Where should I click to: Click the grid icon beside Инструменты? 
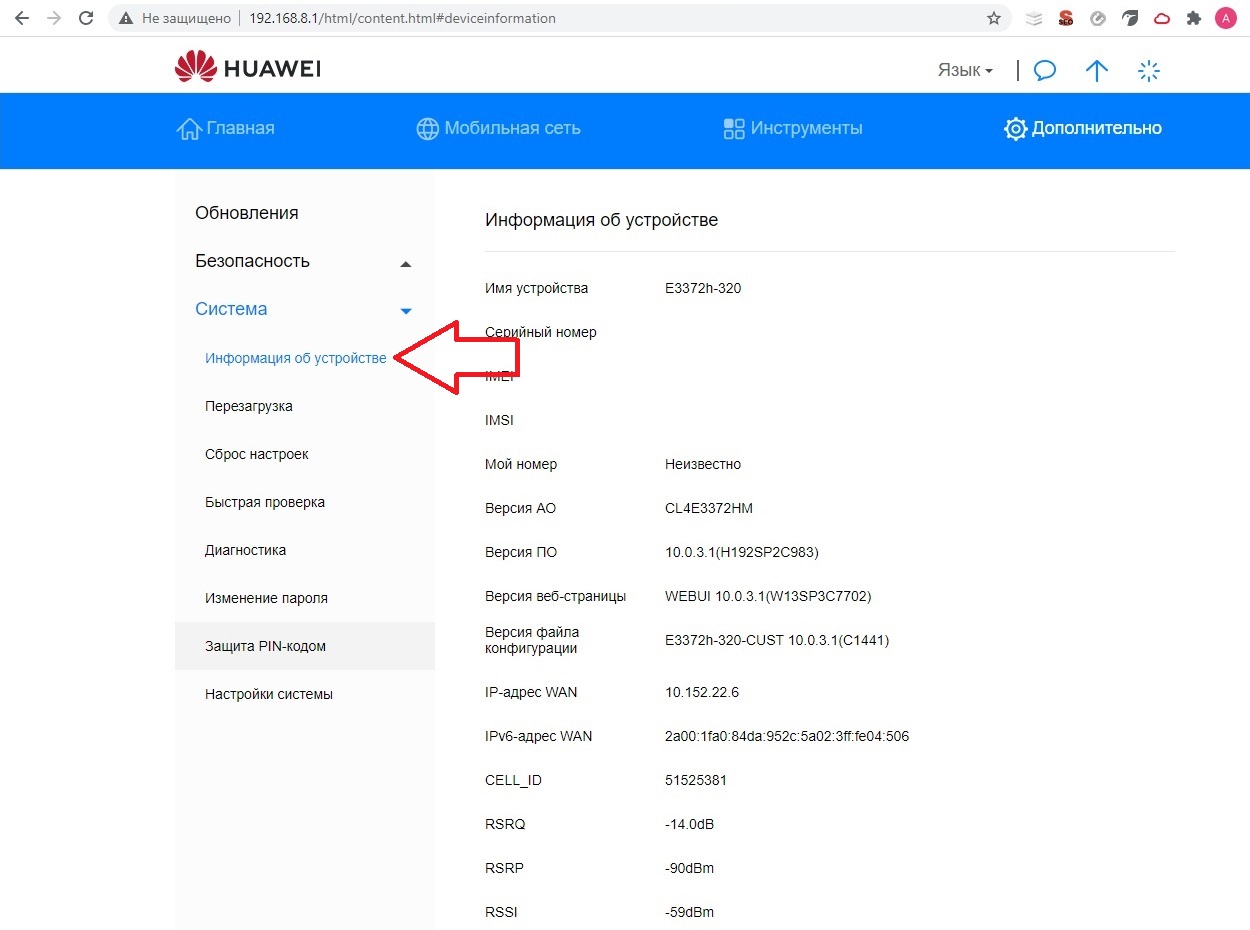pos(734,129)
